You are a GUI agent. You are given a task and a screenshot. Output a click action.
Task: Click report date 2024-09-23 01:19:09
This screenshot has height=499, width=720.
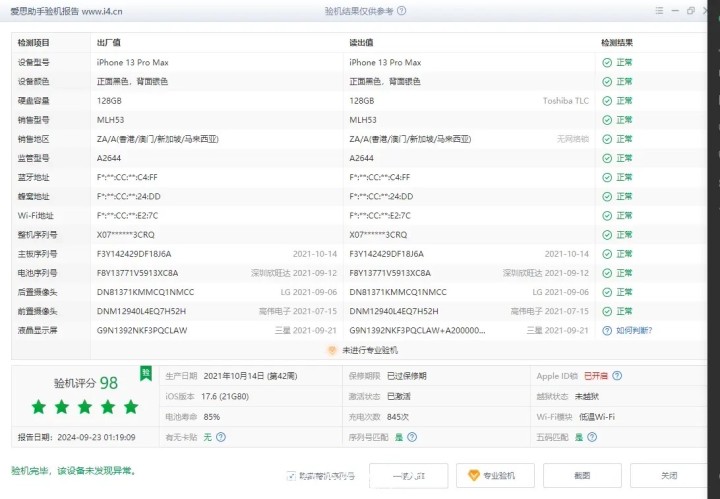coord(96,437)
